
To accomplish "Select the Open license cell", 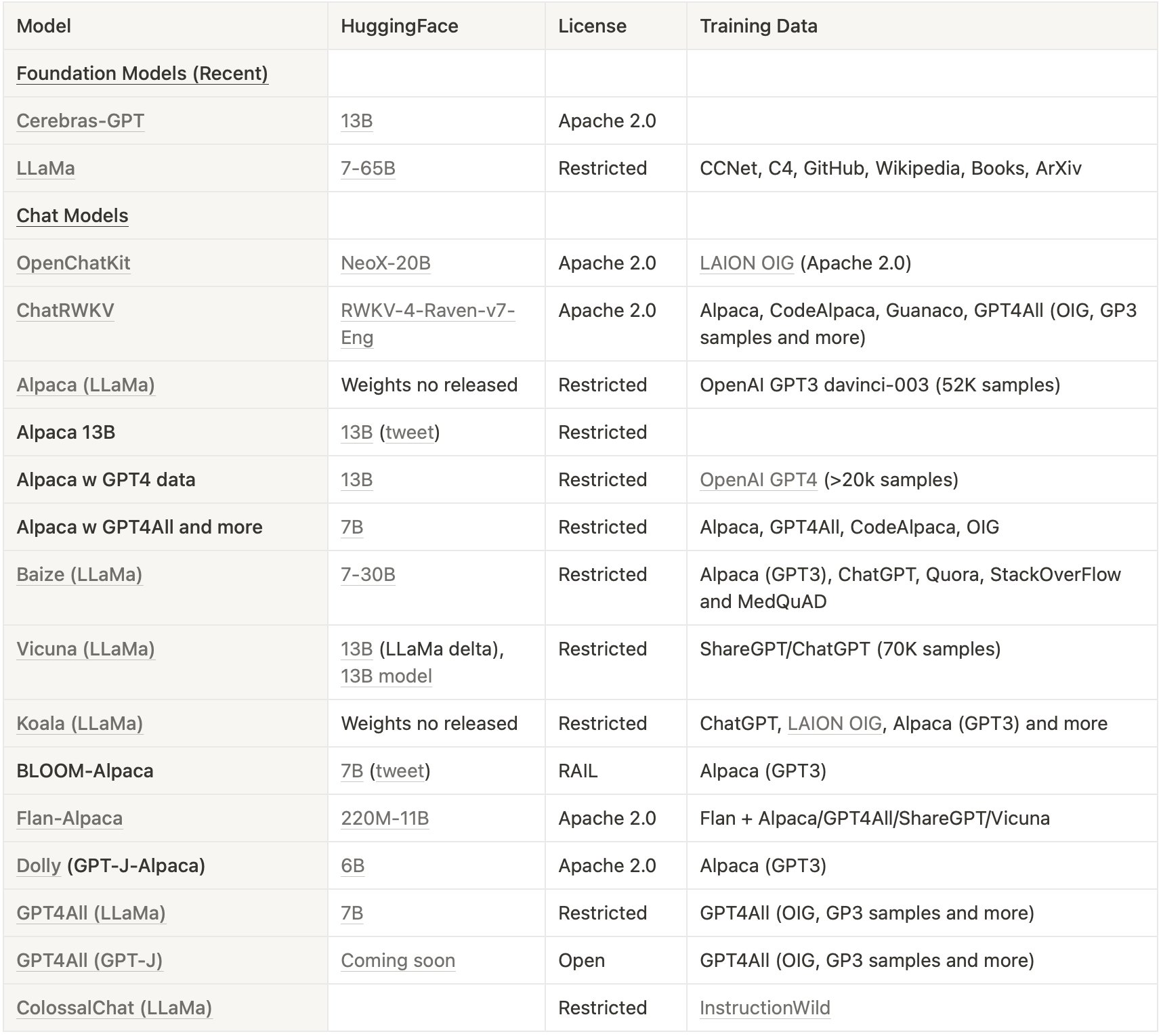I will [x=616, y=960].
